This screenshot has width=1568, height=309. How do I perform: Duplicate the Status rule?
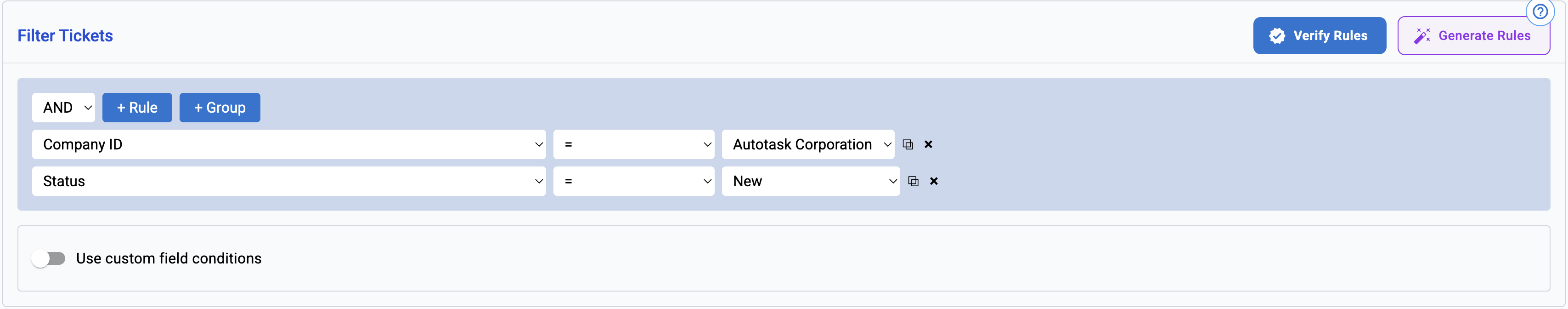click(x=913, y=181)
